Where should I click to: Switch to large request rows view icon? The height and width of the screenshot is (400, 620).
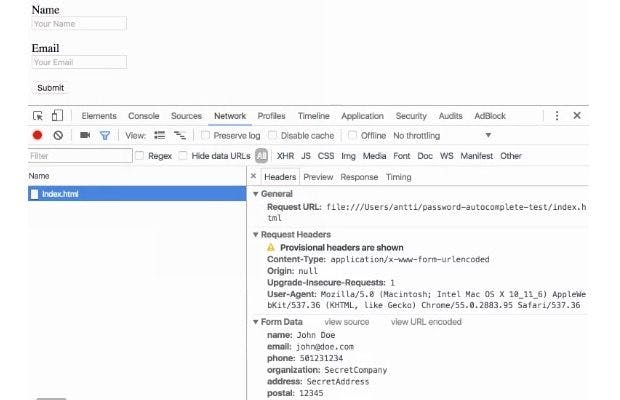click(160, 136)
